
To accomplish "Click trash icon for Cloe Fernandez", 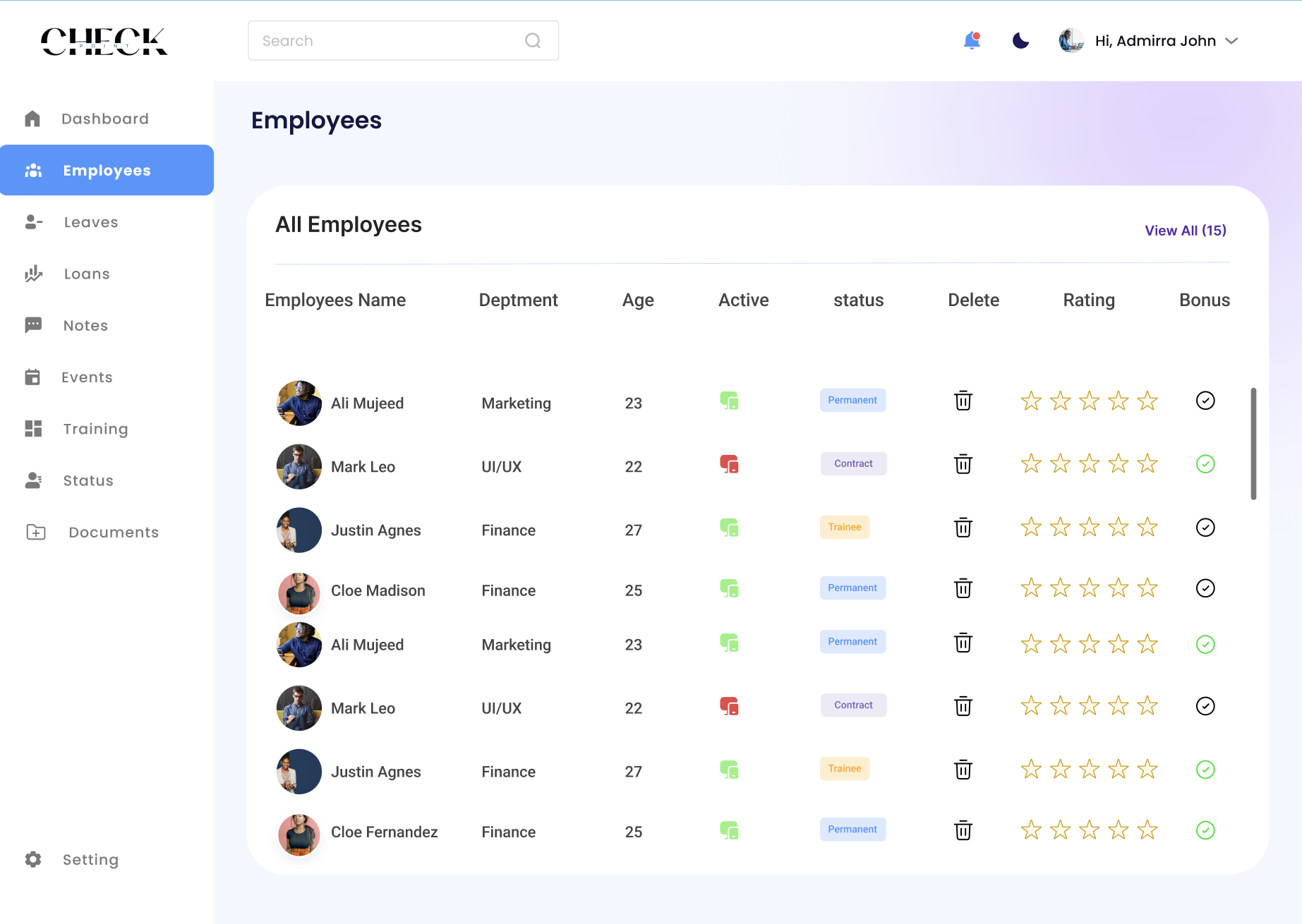I will [x=963, y=830].
